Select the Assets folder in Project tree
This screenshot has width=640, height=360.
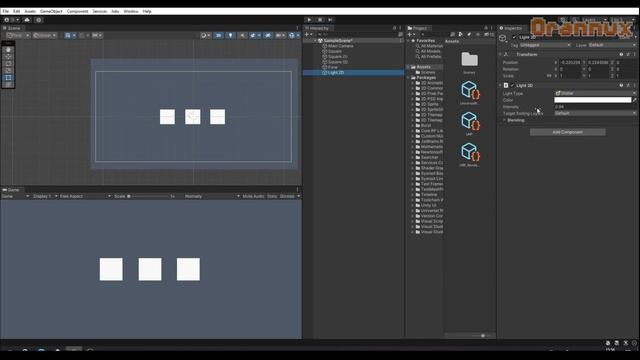pos(423,67)
